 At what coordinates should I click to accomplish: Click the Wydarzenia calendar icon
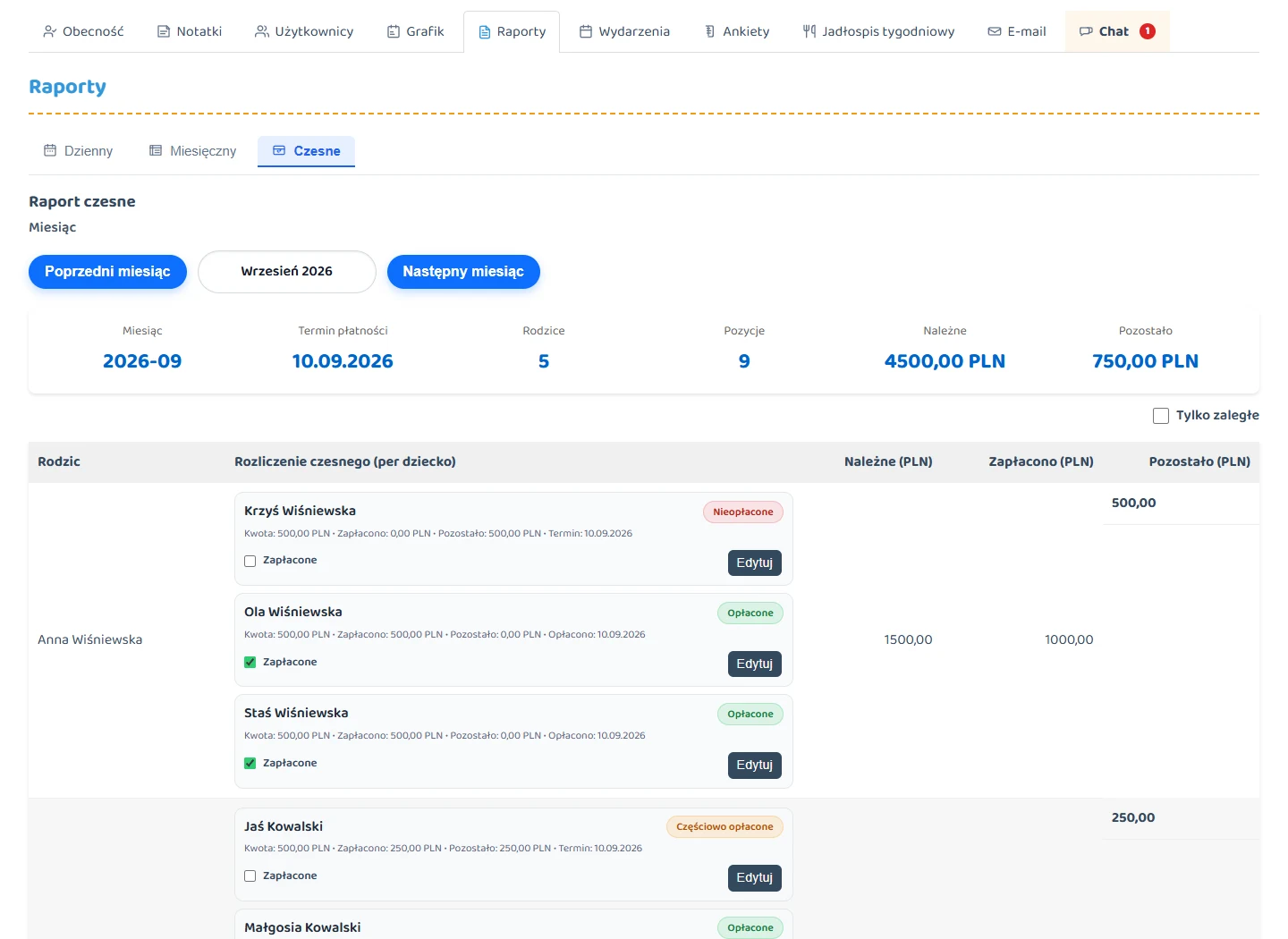586,31
